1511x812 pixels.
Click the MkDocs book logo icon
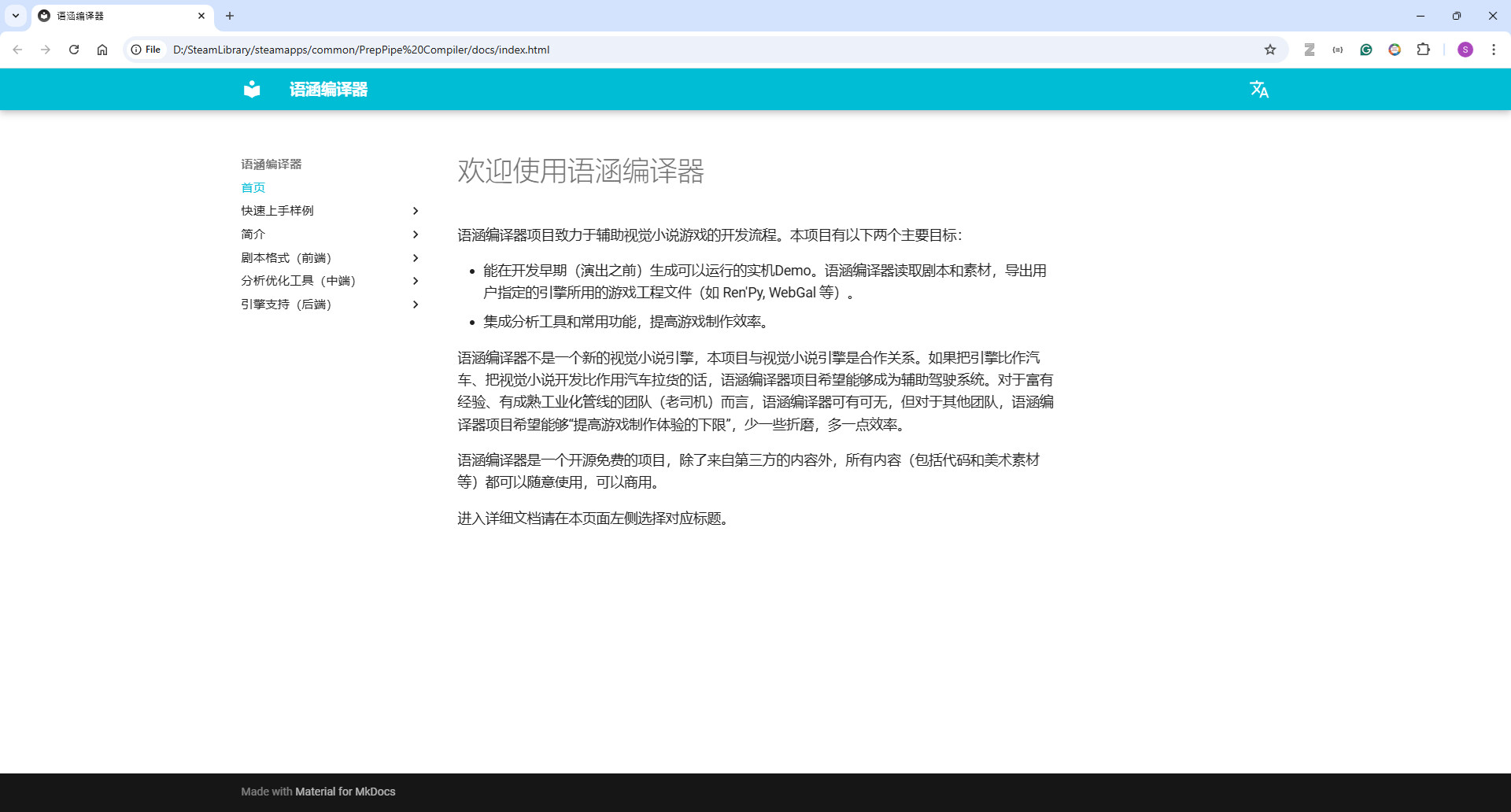(x=252, y=89)
